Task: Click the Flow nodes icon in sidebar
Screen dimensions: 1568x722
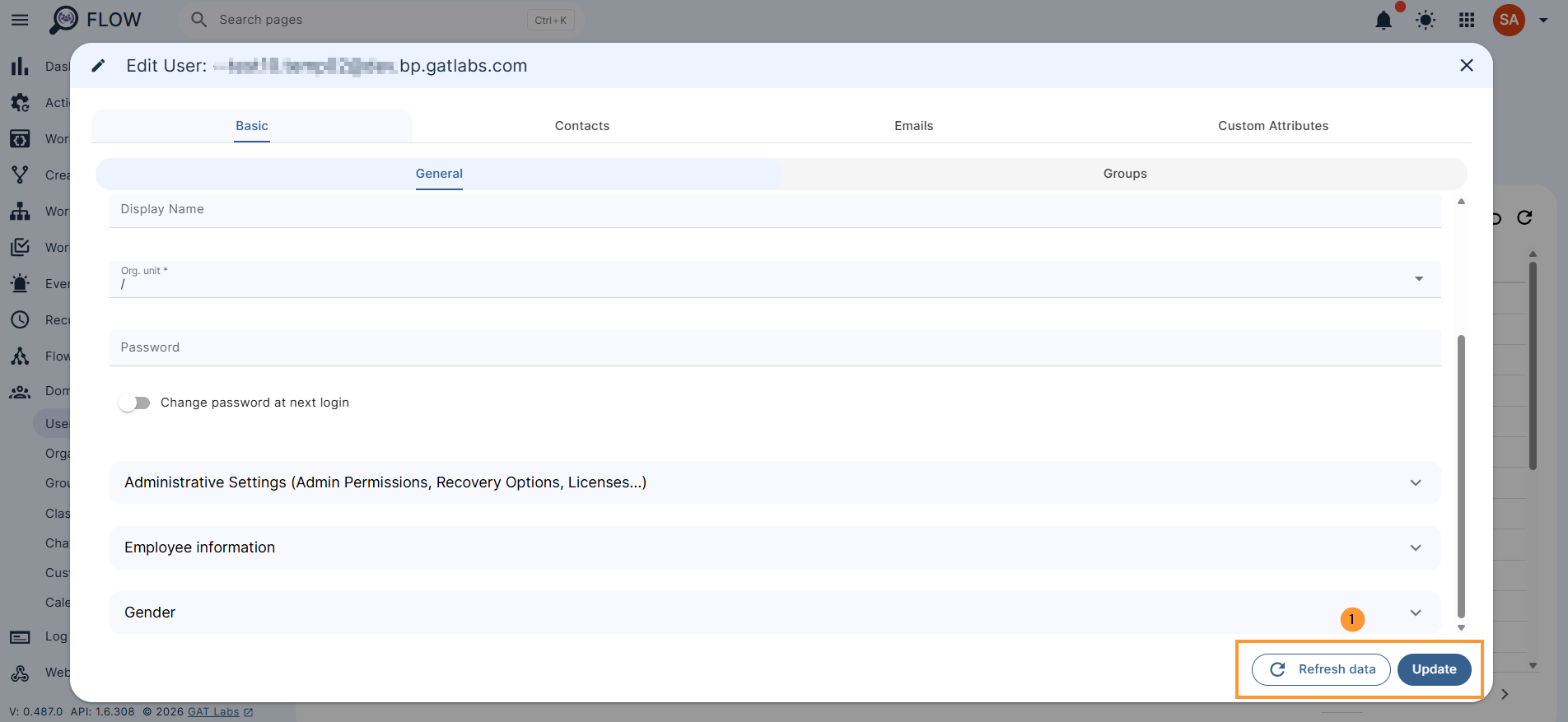Action: (20, 356)
